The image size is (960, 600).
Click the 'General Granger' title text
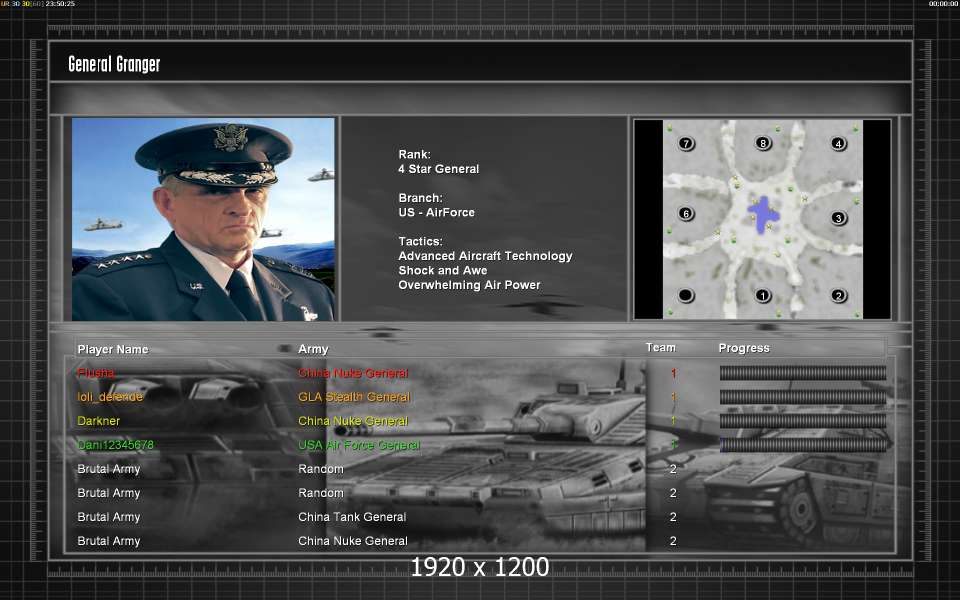click(x=114, y=64)
